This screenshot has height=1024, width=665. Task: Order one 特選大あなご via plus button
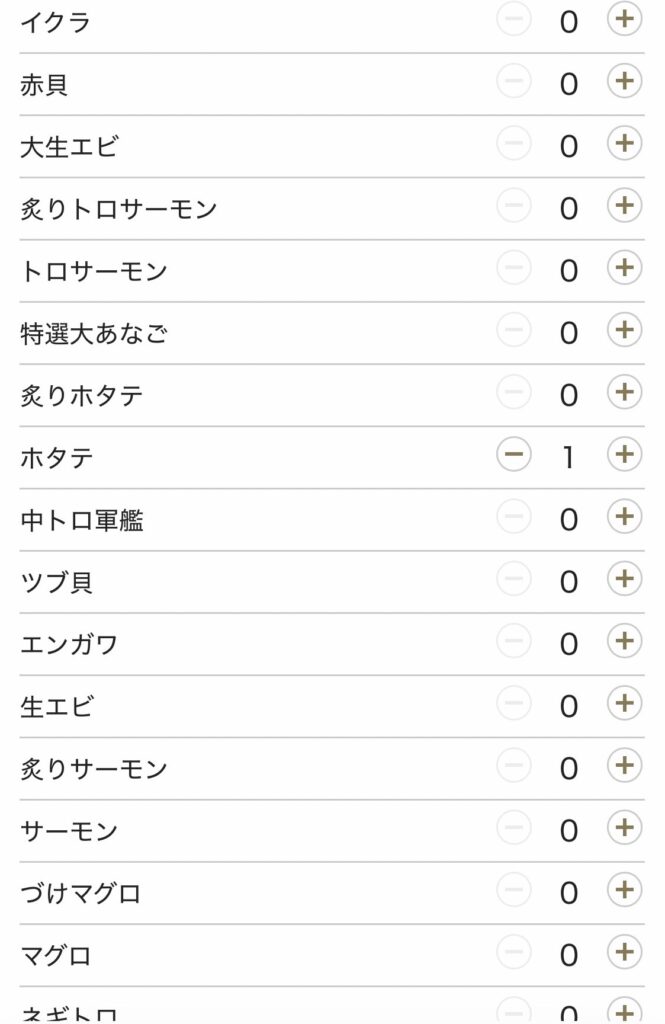click(x=625, y=332)
